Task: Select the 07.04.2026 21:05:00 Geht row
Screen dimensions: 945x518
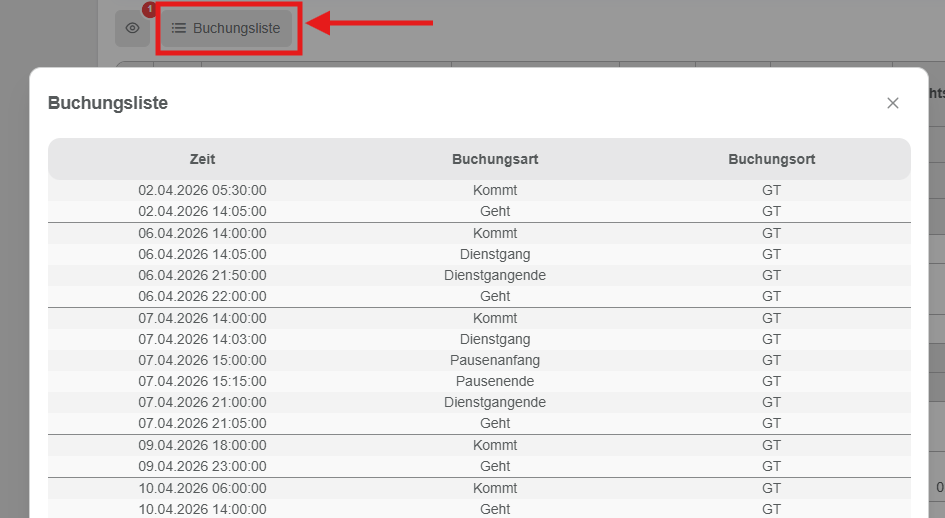Action: pos(479,423)
